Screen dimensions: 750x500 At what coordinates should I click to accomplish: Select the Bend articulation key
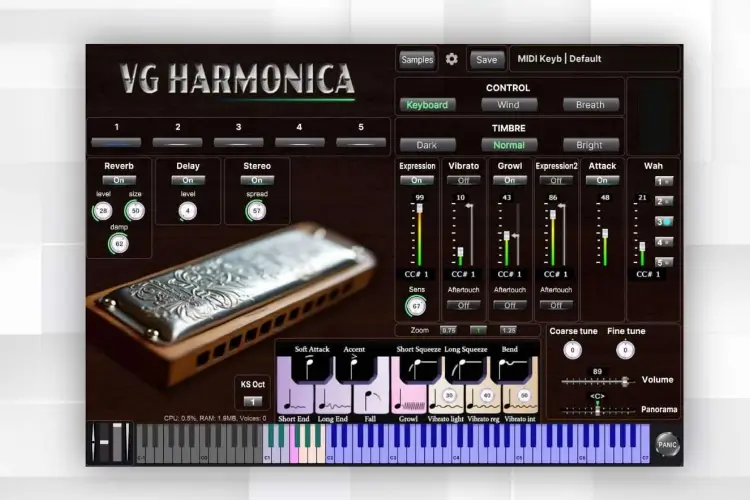coord(510,369)
